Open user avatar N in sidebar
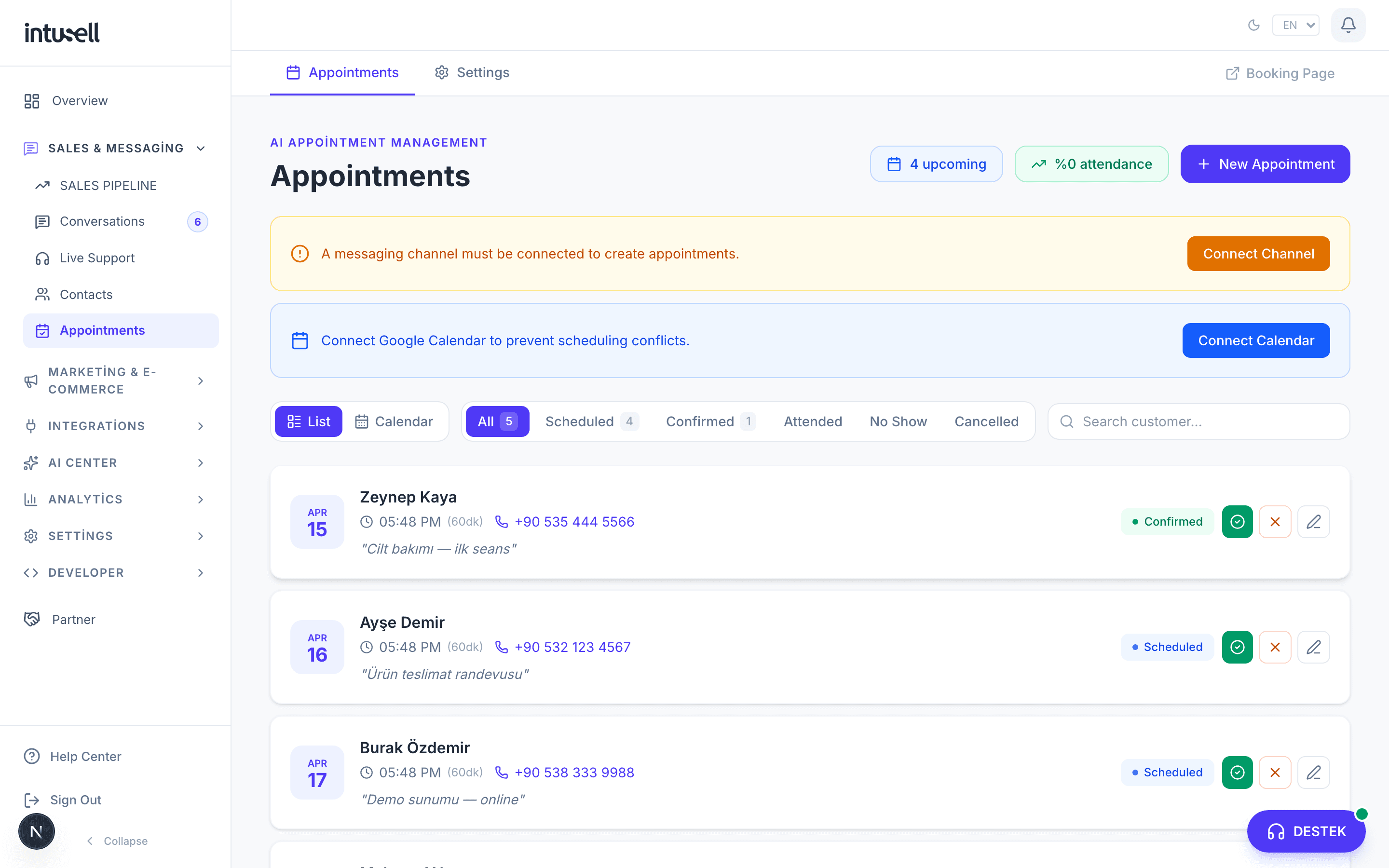 36,831
